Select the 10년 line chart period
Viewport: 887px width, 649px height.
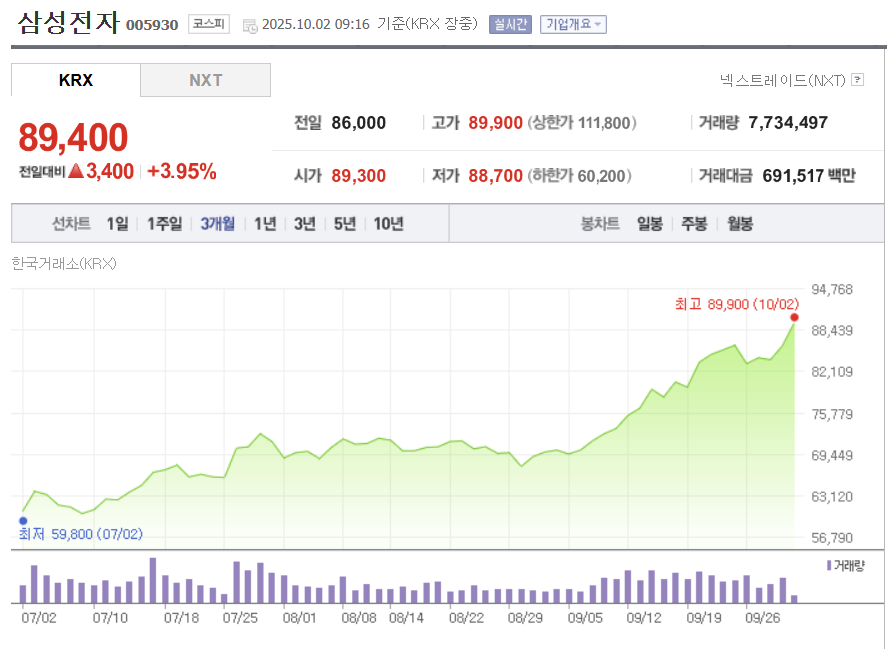click(x=388, y=224)
